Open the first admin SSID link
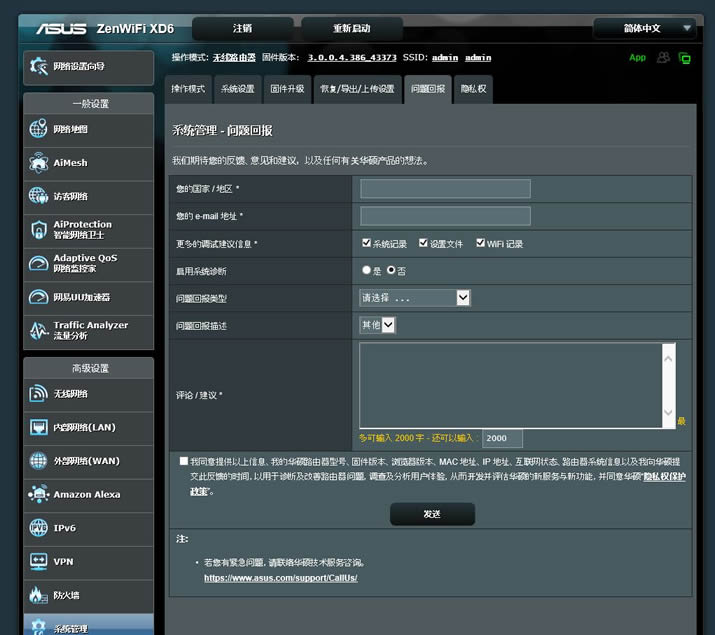This screenshot has height=635, width=715. pyautogui.click(x=445, y=57)
